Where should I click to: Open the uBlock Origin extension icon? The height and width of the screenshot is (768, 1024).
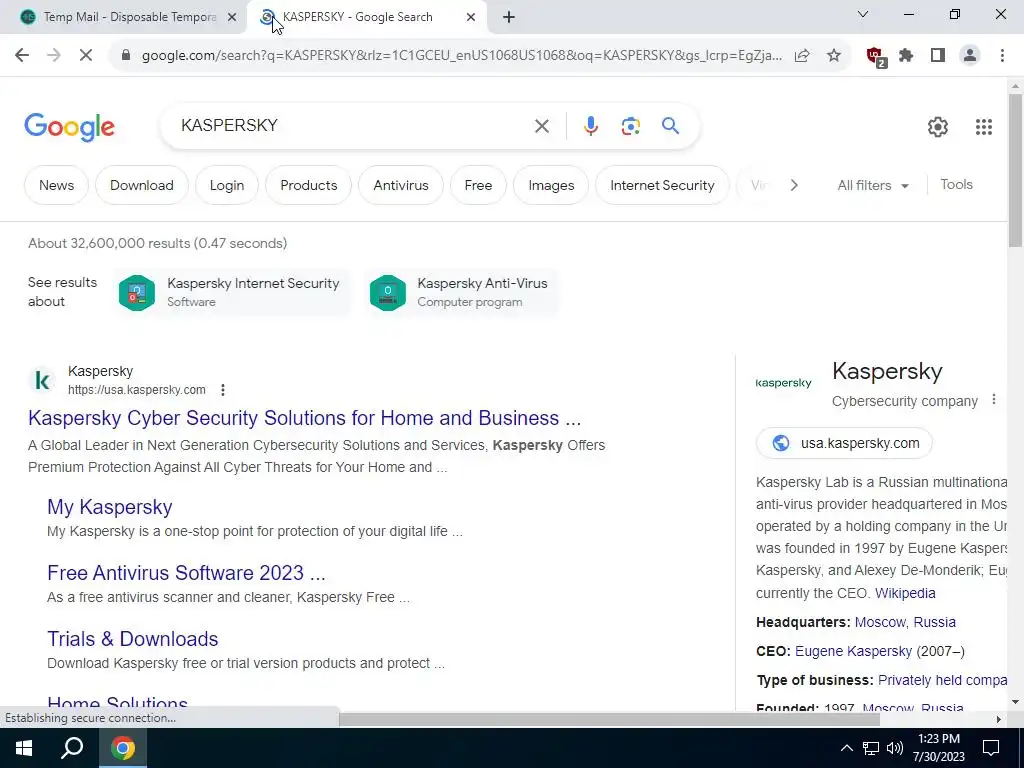(876, 57)
